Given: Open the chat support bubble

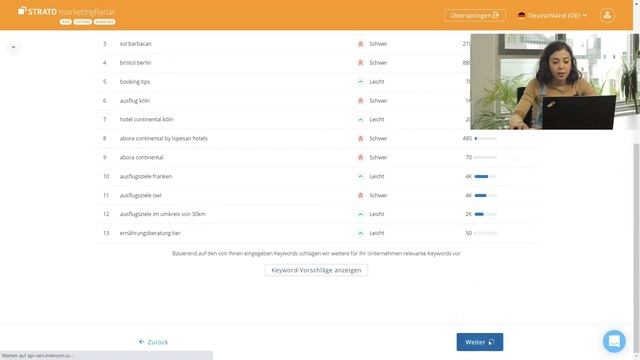Looking at the screenshot, I should [x=614, y=341].
